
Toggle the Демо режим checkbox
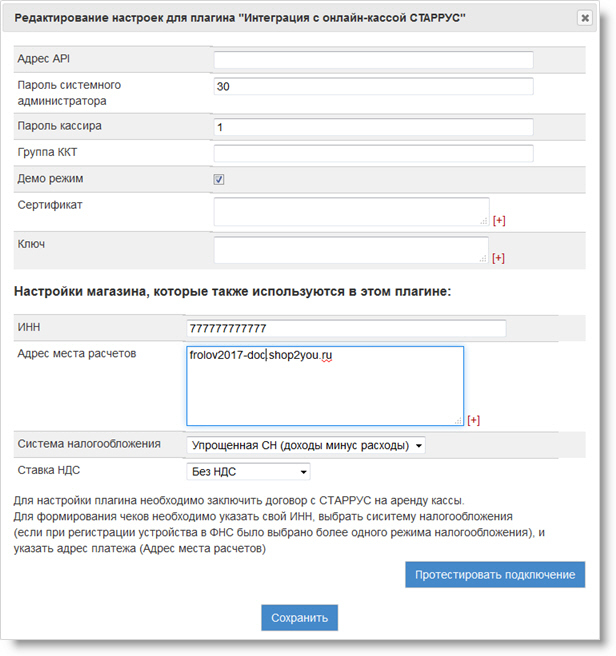pos(219,179)
